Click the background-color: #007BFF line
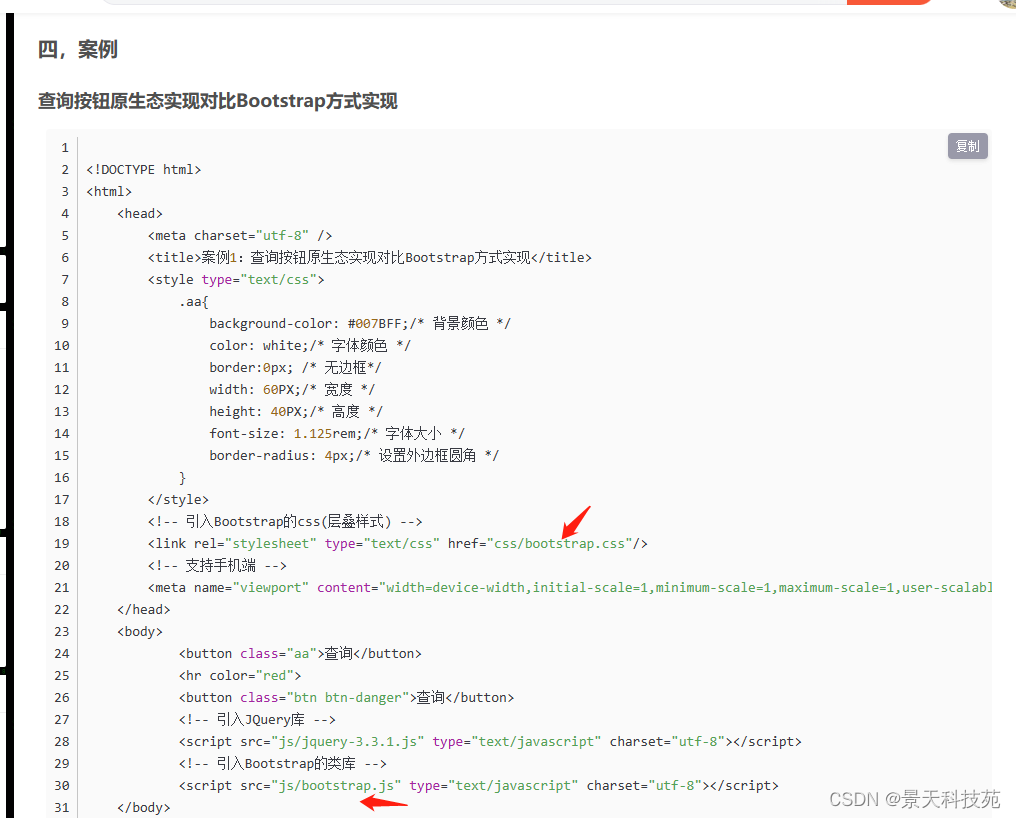 360,323
